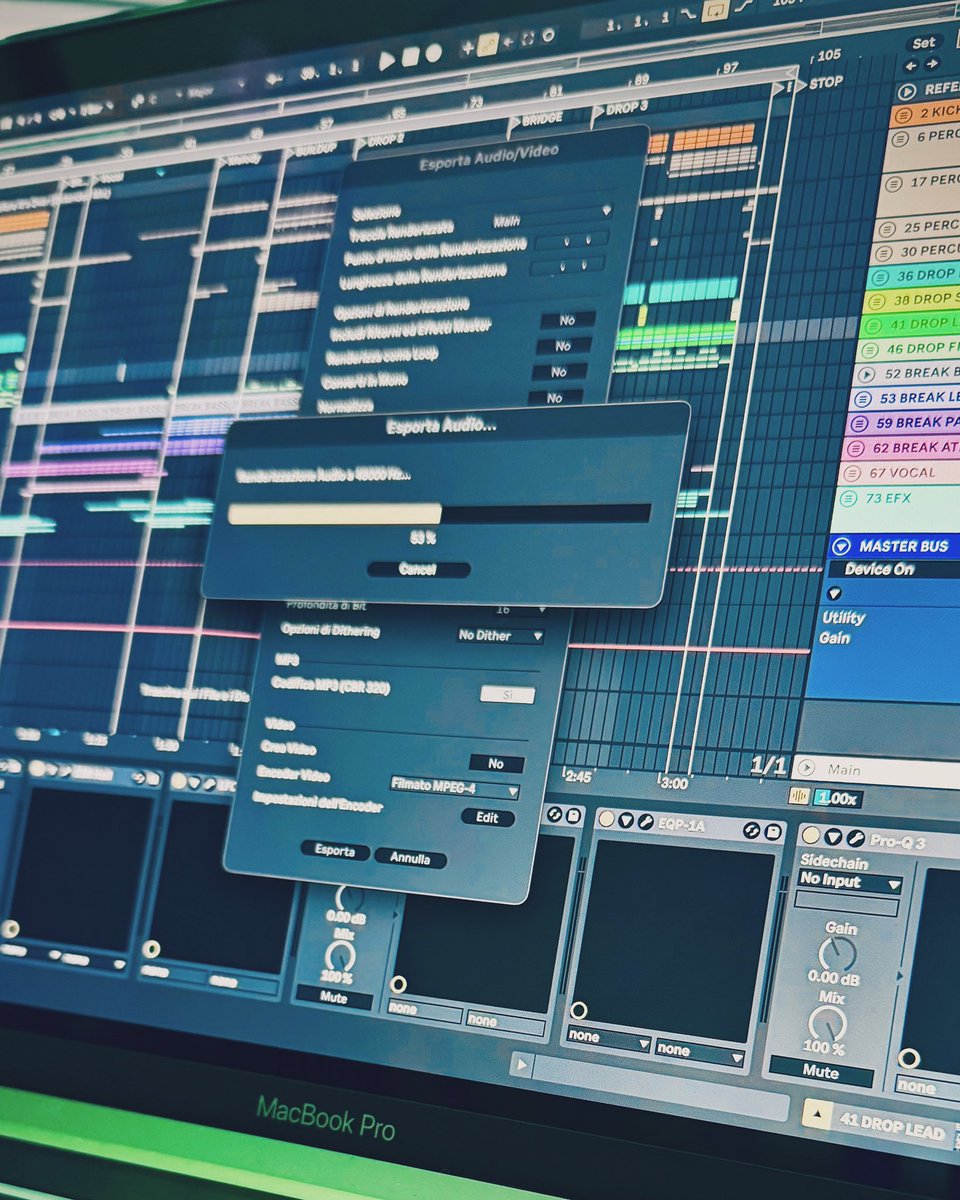Viewport: 960px width, 1200px height.
Task: Click the 25 PERC track round icon
Action: click(888, 228)
